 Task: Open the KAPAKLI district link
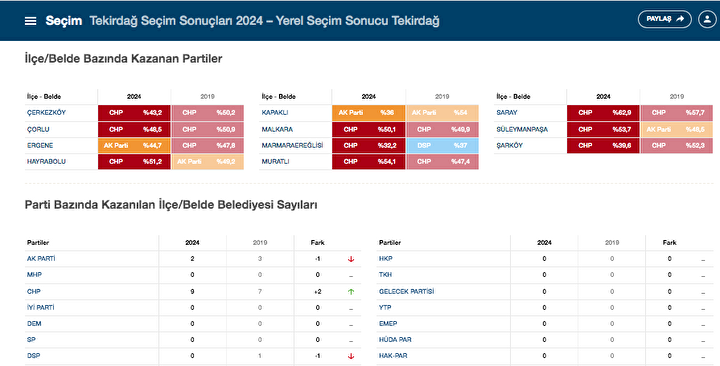275,113
